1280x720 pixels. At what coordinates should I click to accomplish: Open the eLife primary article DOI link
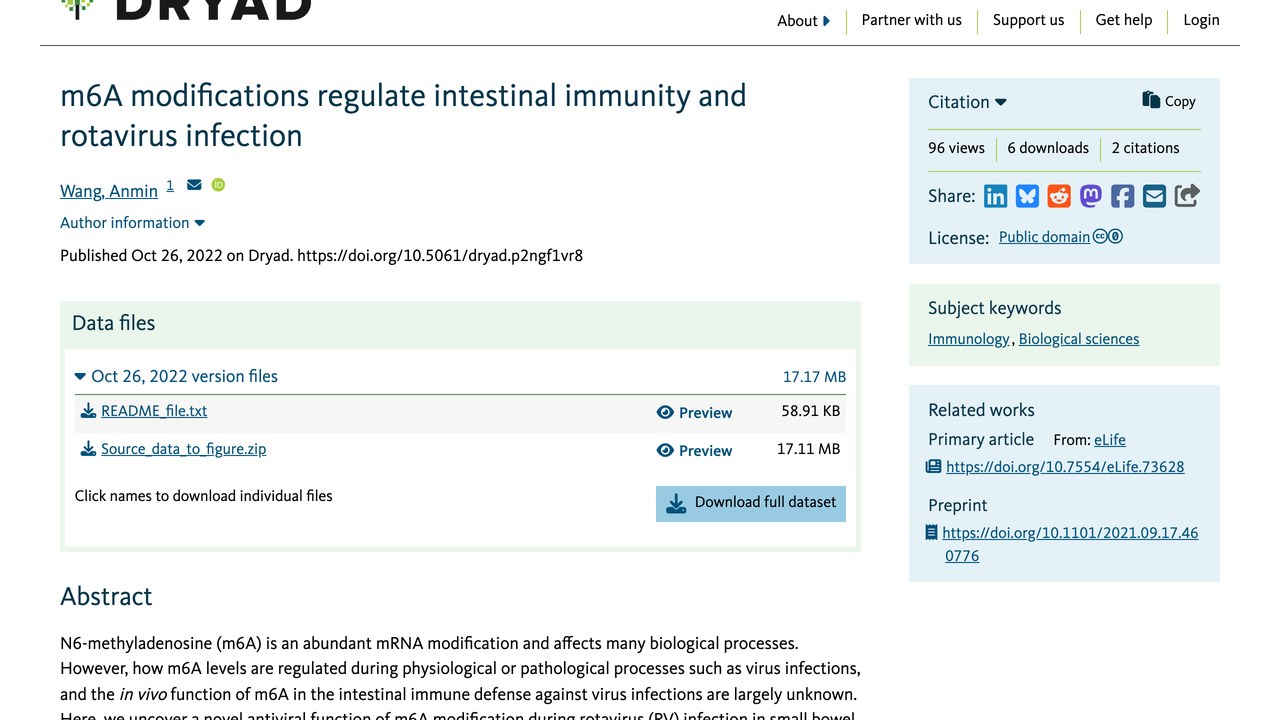(1065, 467)
